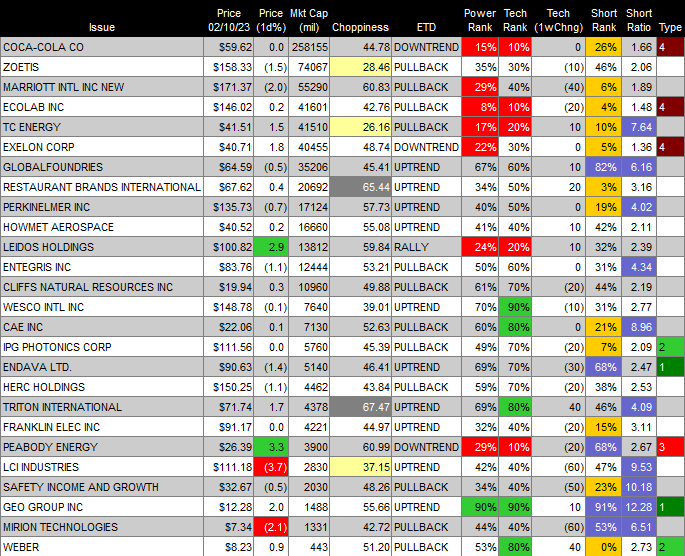This screenshot has height=556, width=685.
Task: Select the CAE INC issue name
Action: pyautogui.click(x=23, y=327)
